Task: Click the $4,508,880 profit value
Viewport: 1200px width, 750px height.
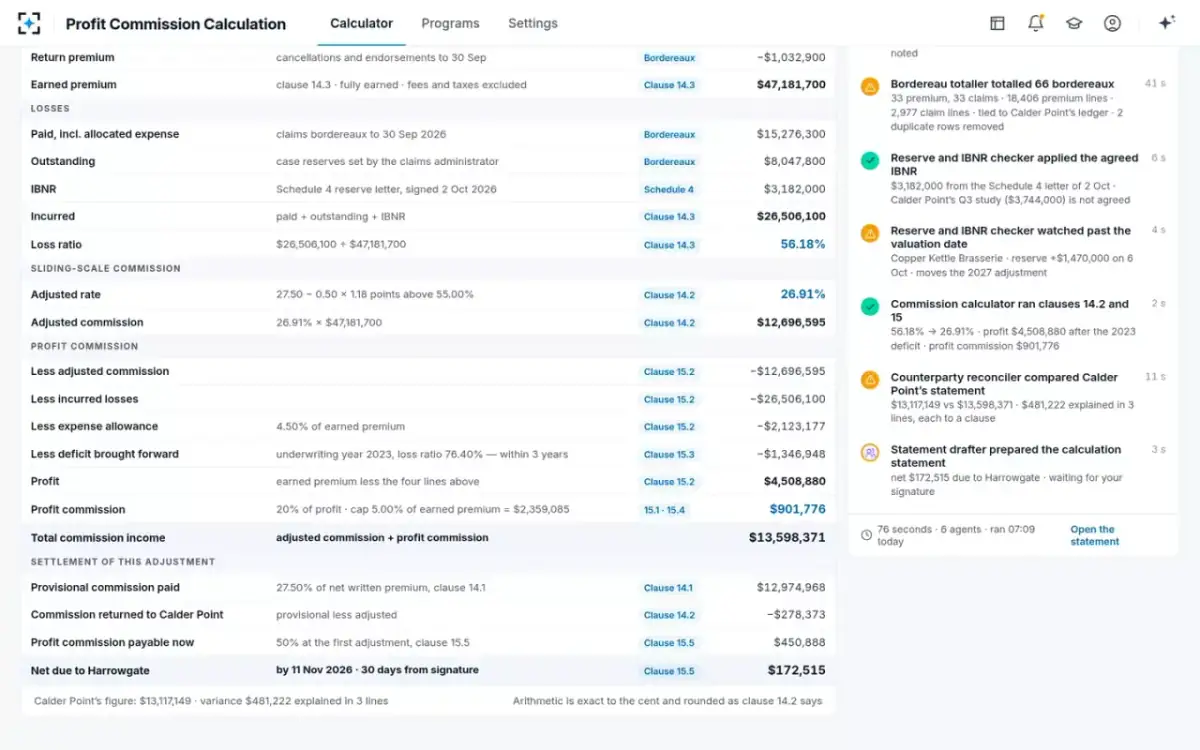Action: (x=795, y=481)
